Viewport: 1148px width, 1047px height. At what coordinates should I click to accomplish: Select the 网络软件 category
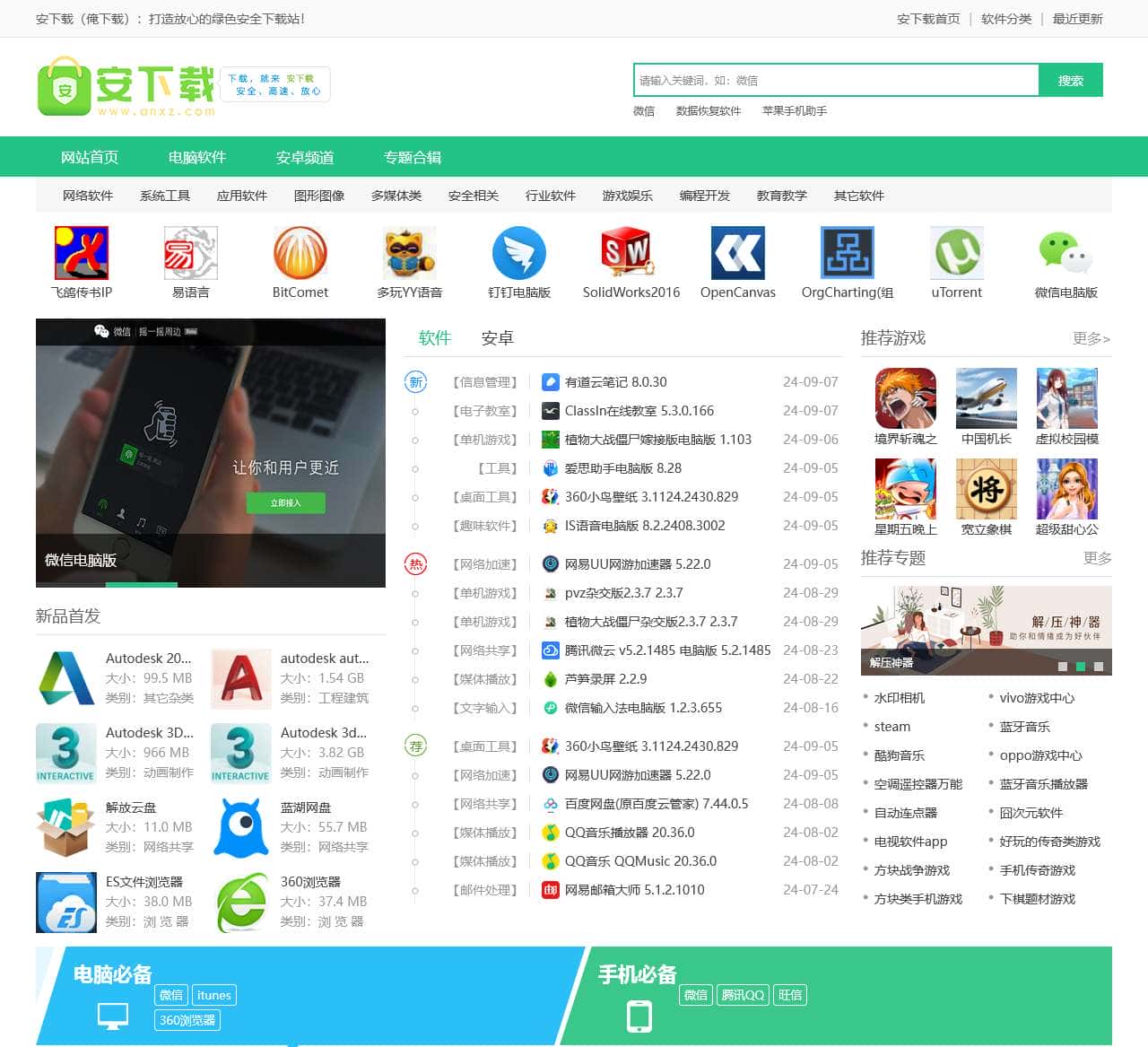click(x=88, y=196)
